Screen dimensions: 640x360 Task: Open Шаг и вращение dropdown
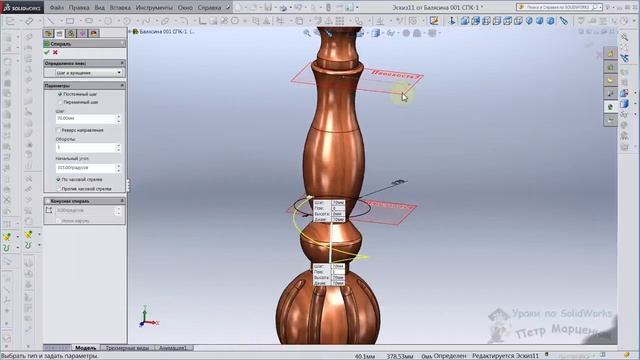pos(89,73)
